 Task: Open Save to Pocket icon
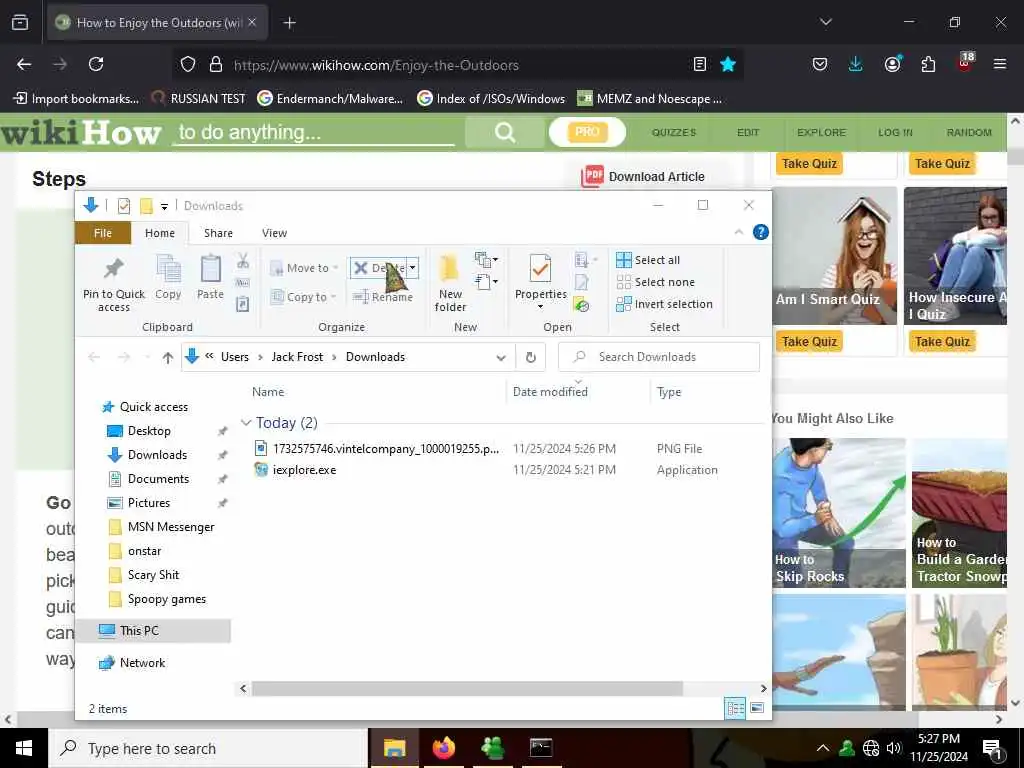click(820, 64)
